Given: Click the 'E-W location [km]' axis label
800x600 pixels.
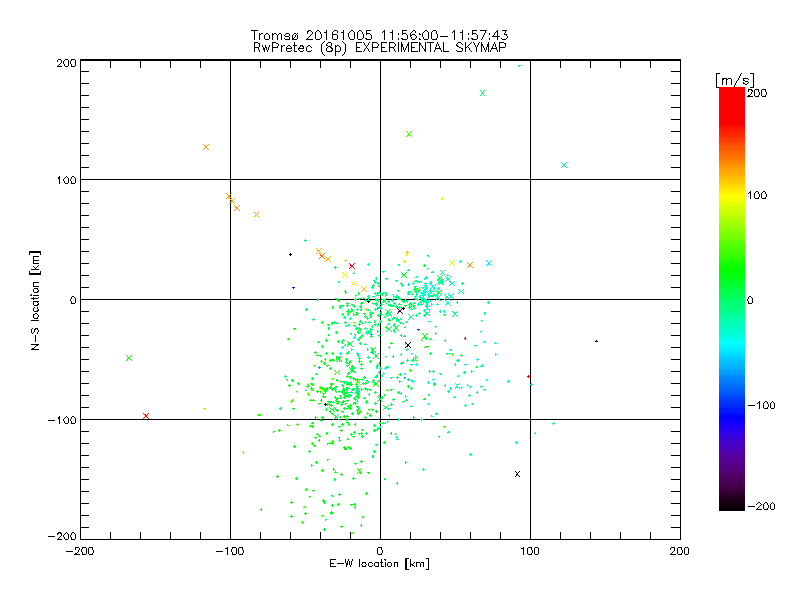Looking at the screenshot, I should 379,564.
